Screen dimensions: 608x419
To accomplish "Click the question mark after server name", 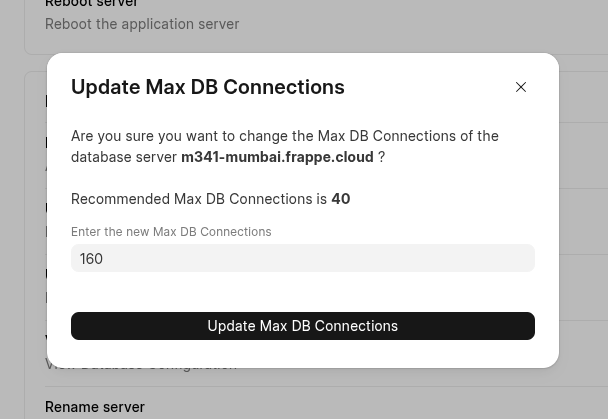I will pos(381,157).
